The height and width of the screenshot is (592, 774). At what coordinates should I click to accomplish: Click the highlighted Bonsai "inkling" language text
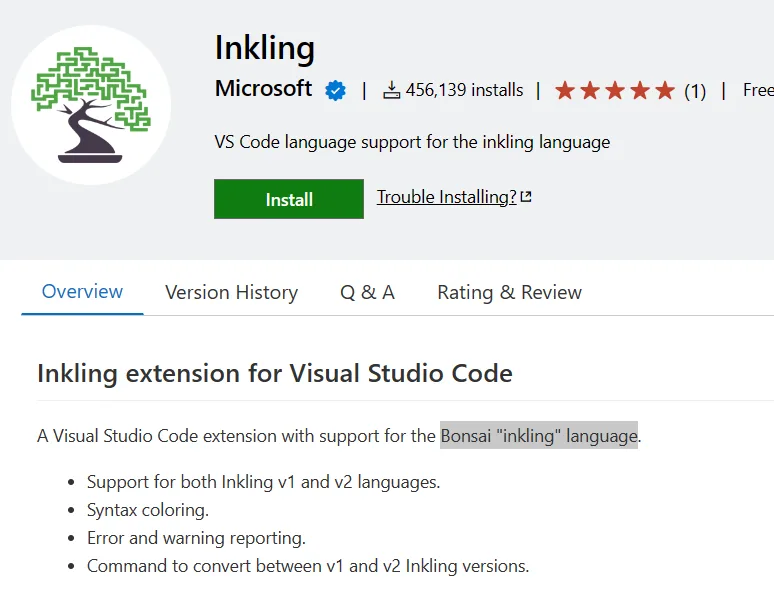pos(539,436)
